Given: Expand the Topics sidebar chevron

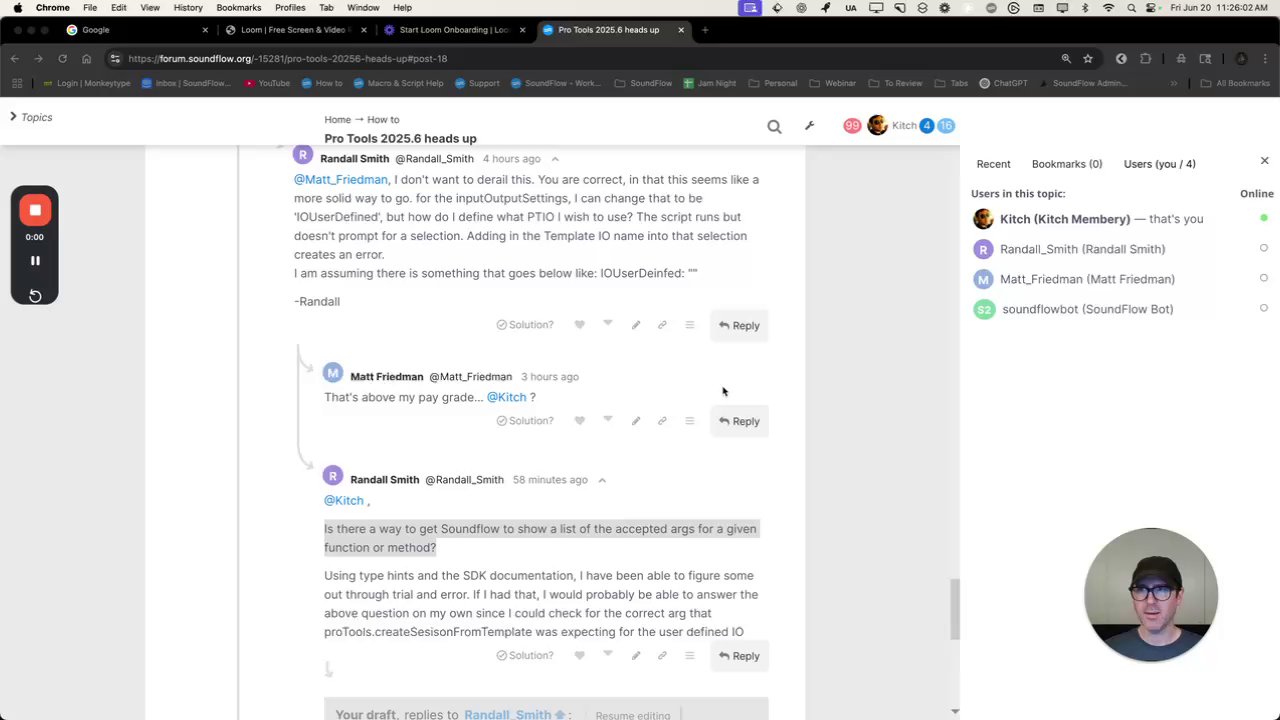Looking at the screenshot, I should [13, 117].
